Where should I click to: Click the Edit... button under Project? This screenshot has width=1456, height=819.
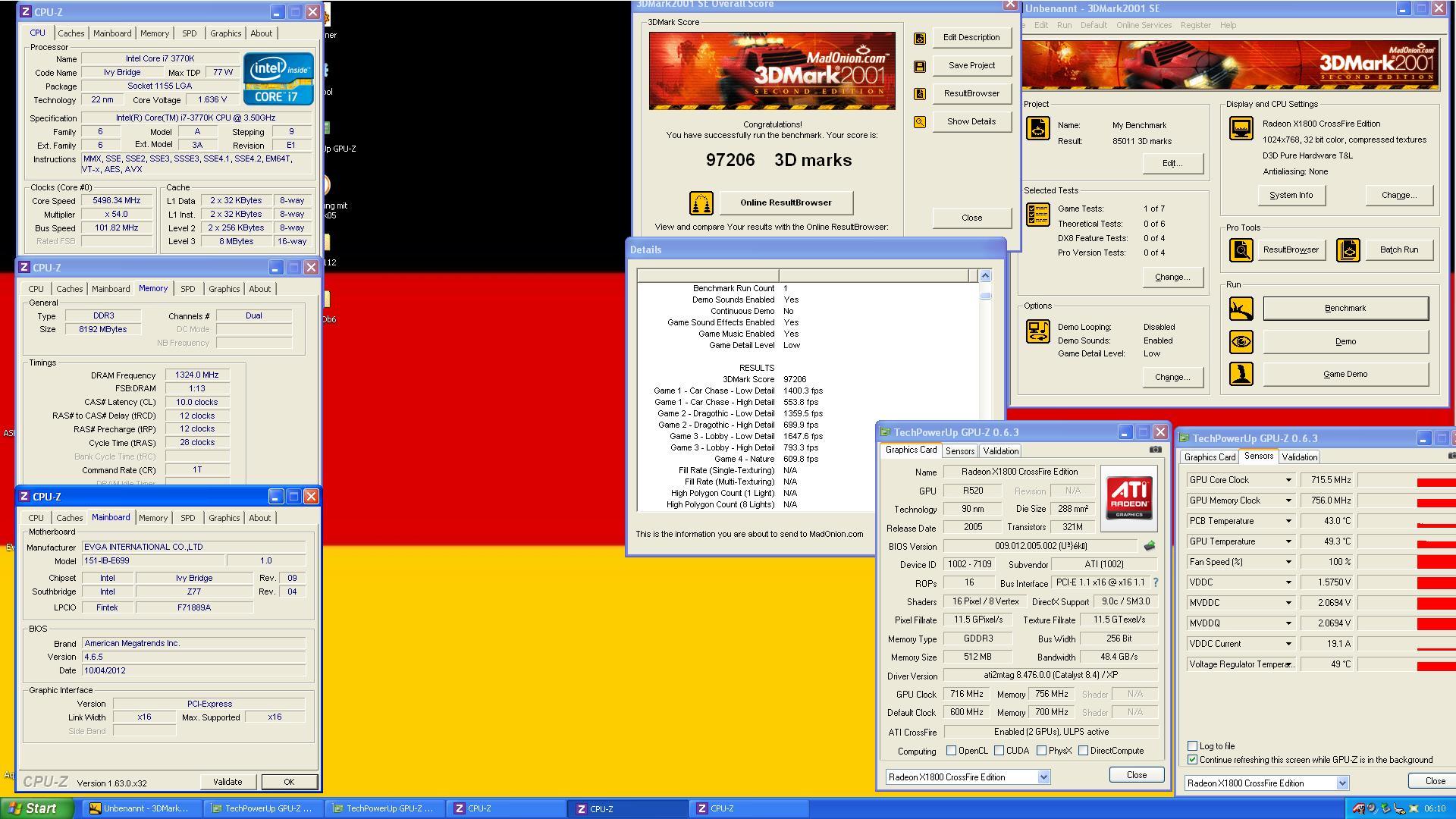[x=1172, y=164]
